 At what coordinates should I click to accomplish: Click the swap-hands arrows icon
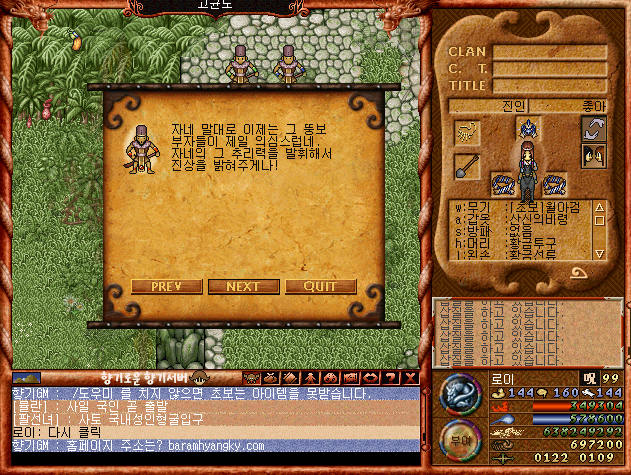pyautogui.click(x=594, y=129)
